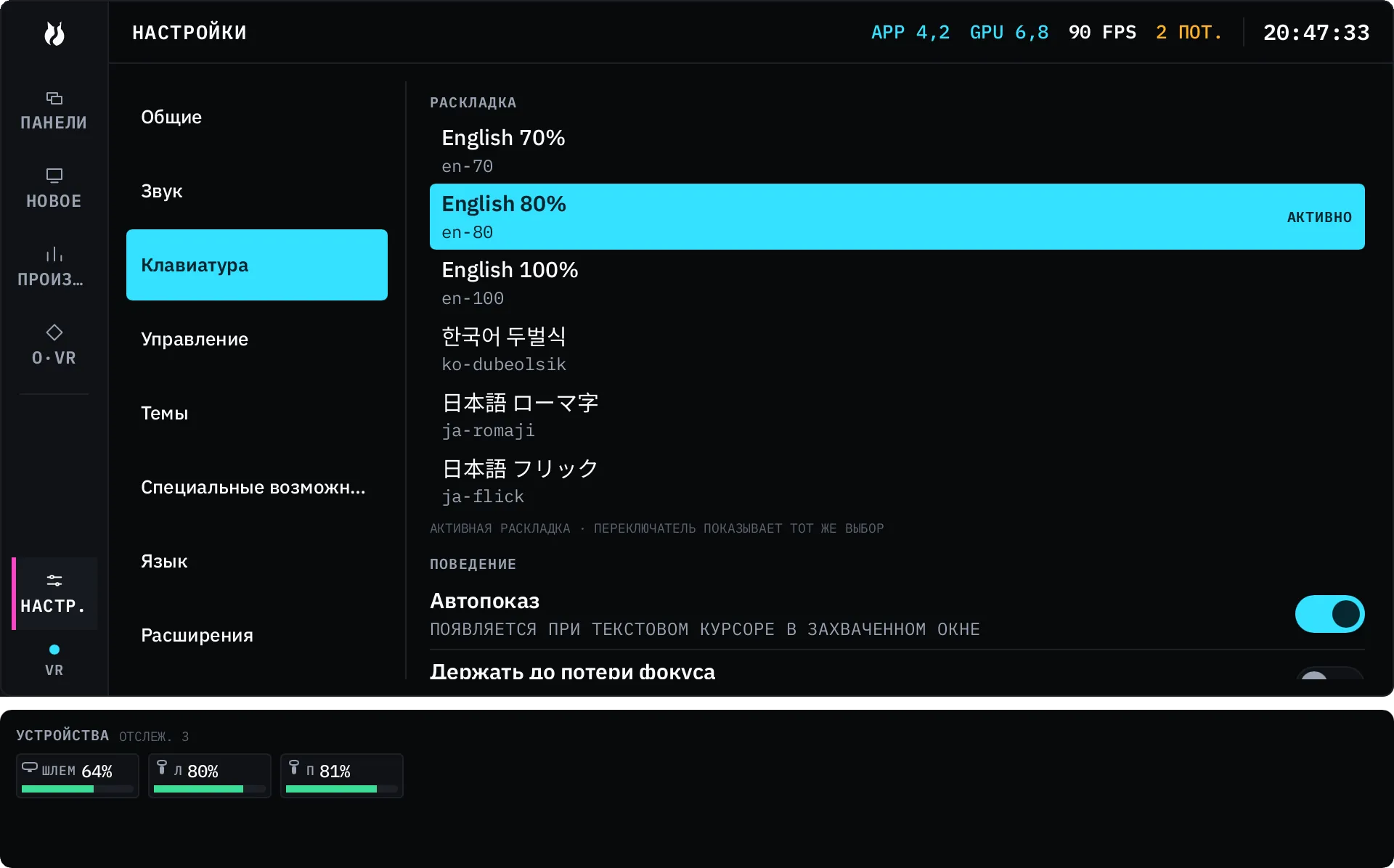Open the Специальные возможн… section
Screen dimensions: 1394x868
coord(257,487)
